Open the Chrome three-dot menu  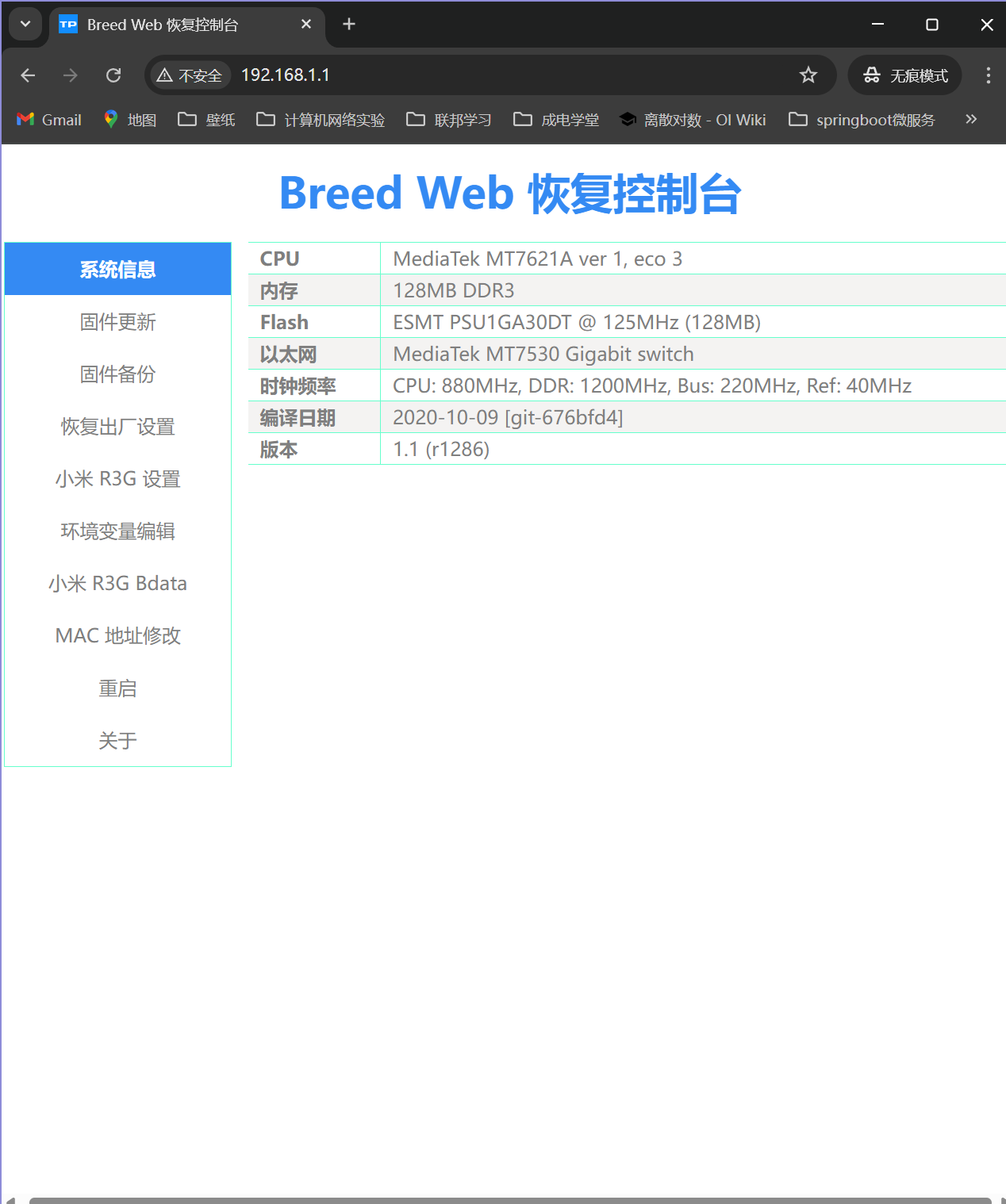click(988, 75)
